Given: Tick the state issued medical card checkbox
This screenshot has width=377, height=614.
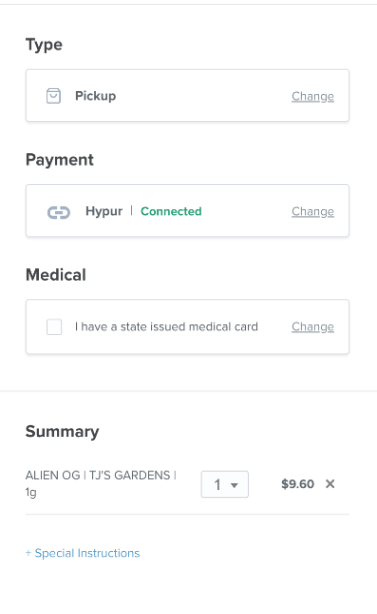Looking at the screenshot, I should [54, 327].
